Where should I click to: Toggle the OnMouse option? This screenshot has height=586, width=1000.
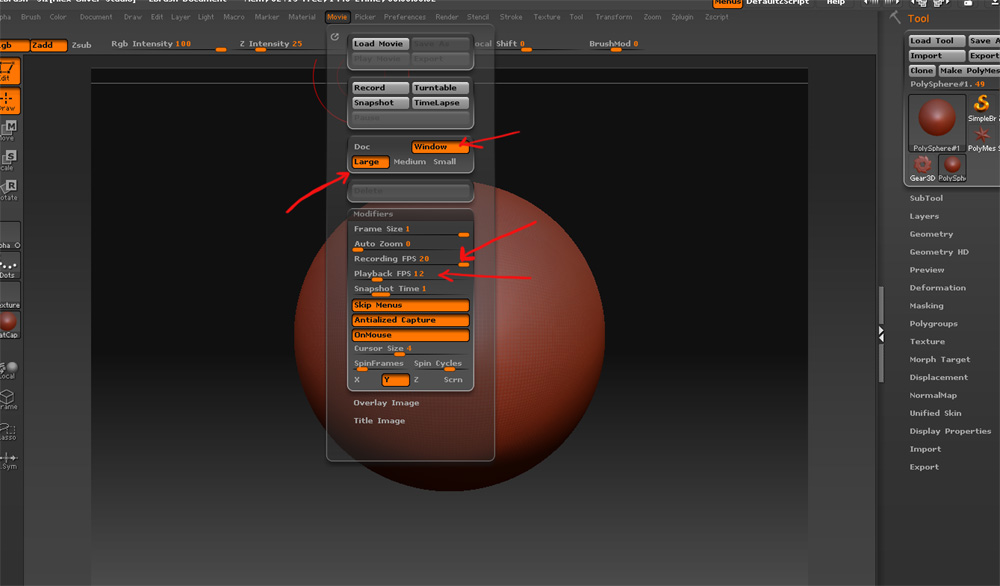(x=410, y=335)
